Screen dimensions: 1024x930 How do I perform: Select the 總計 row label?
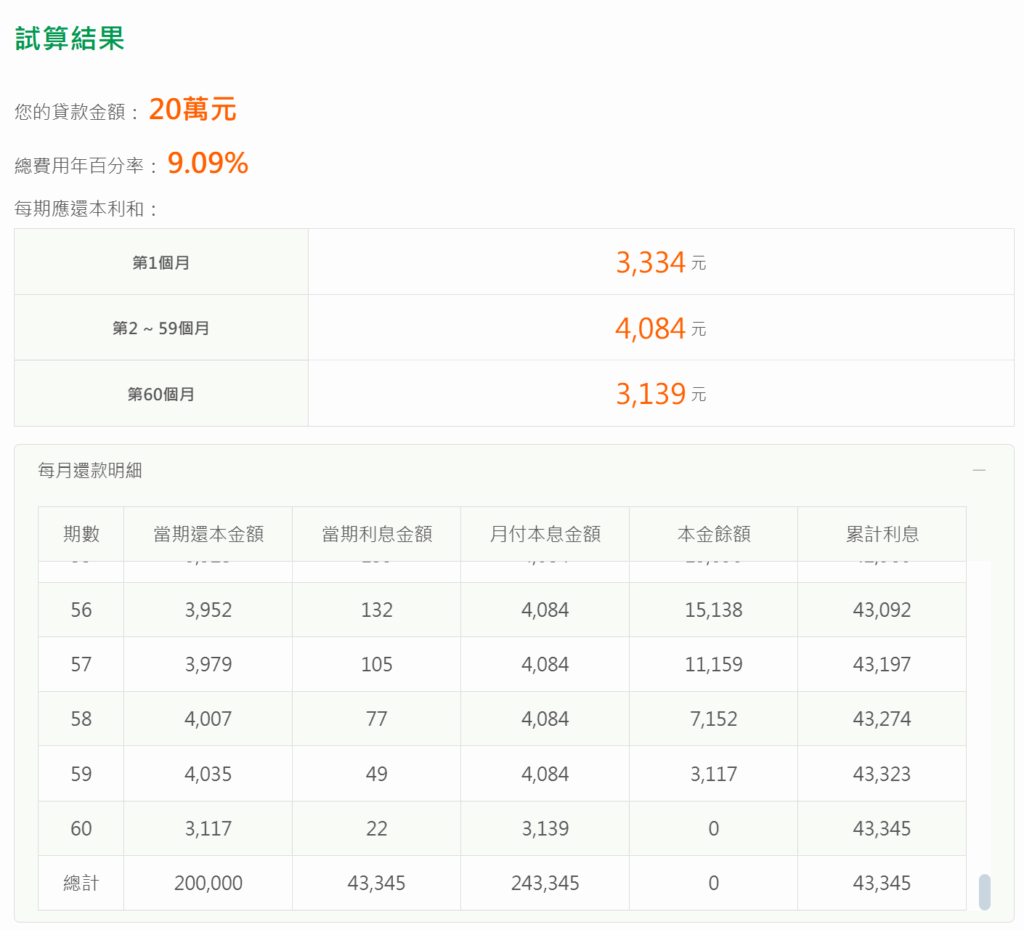[81, 883]
